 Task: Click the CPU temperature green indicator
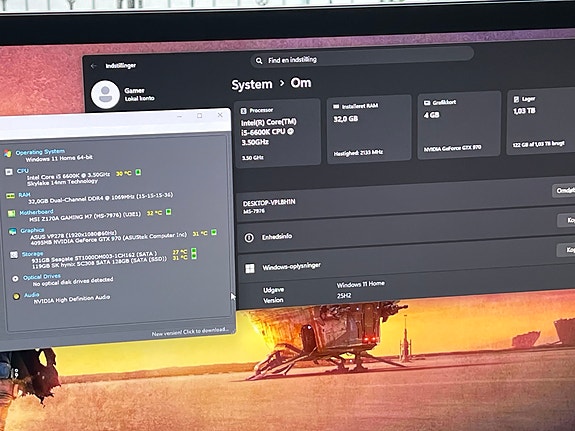(138, 172)
